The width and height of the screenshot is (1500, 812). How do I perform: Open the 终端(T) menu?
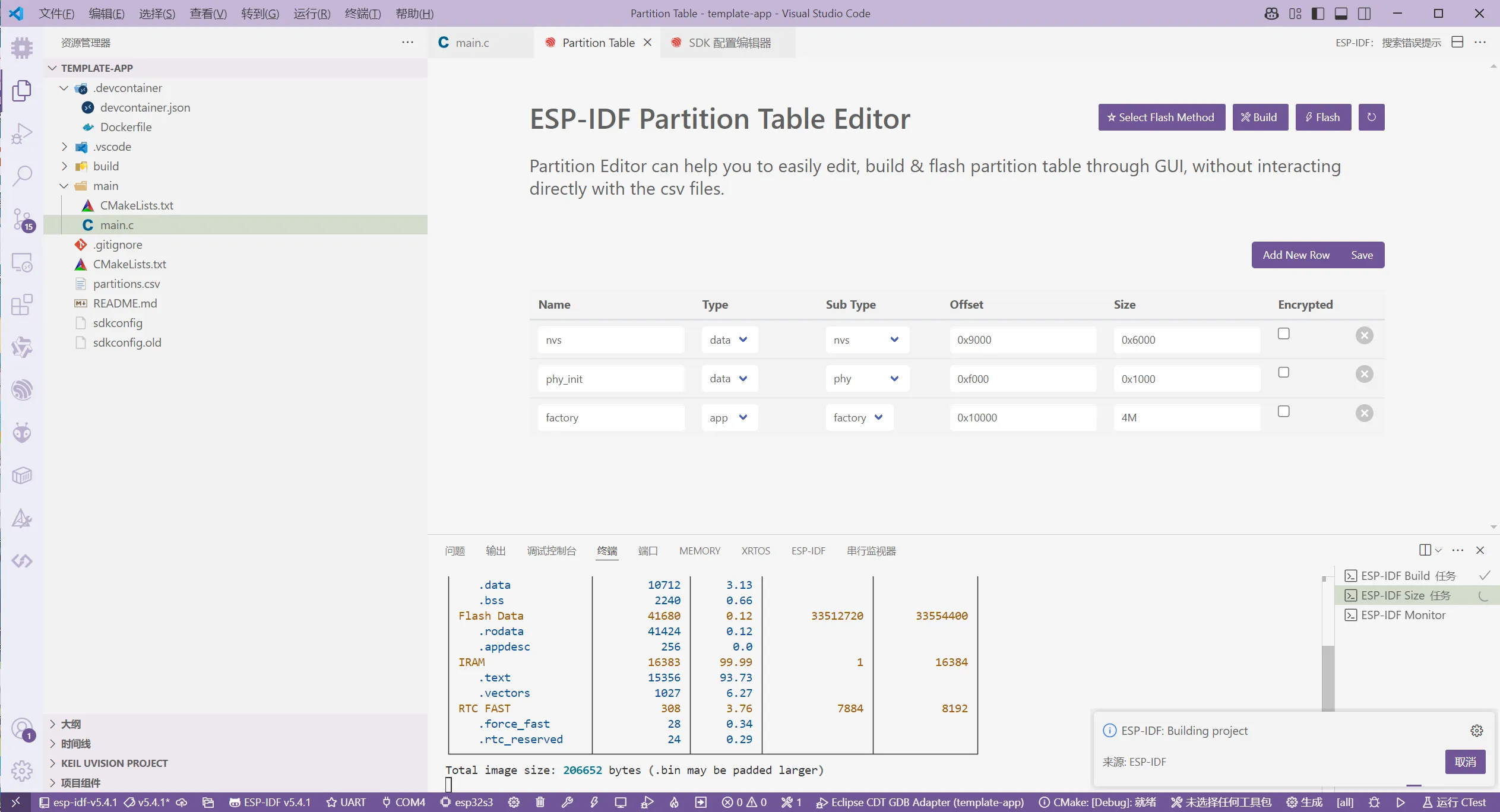pos(362,13)
